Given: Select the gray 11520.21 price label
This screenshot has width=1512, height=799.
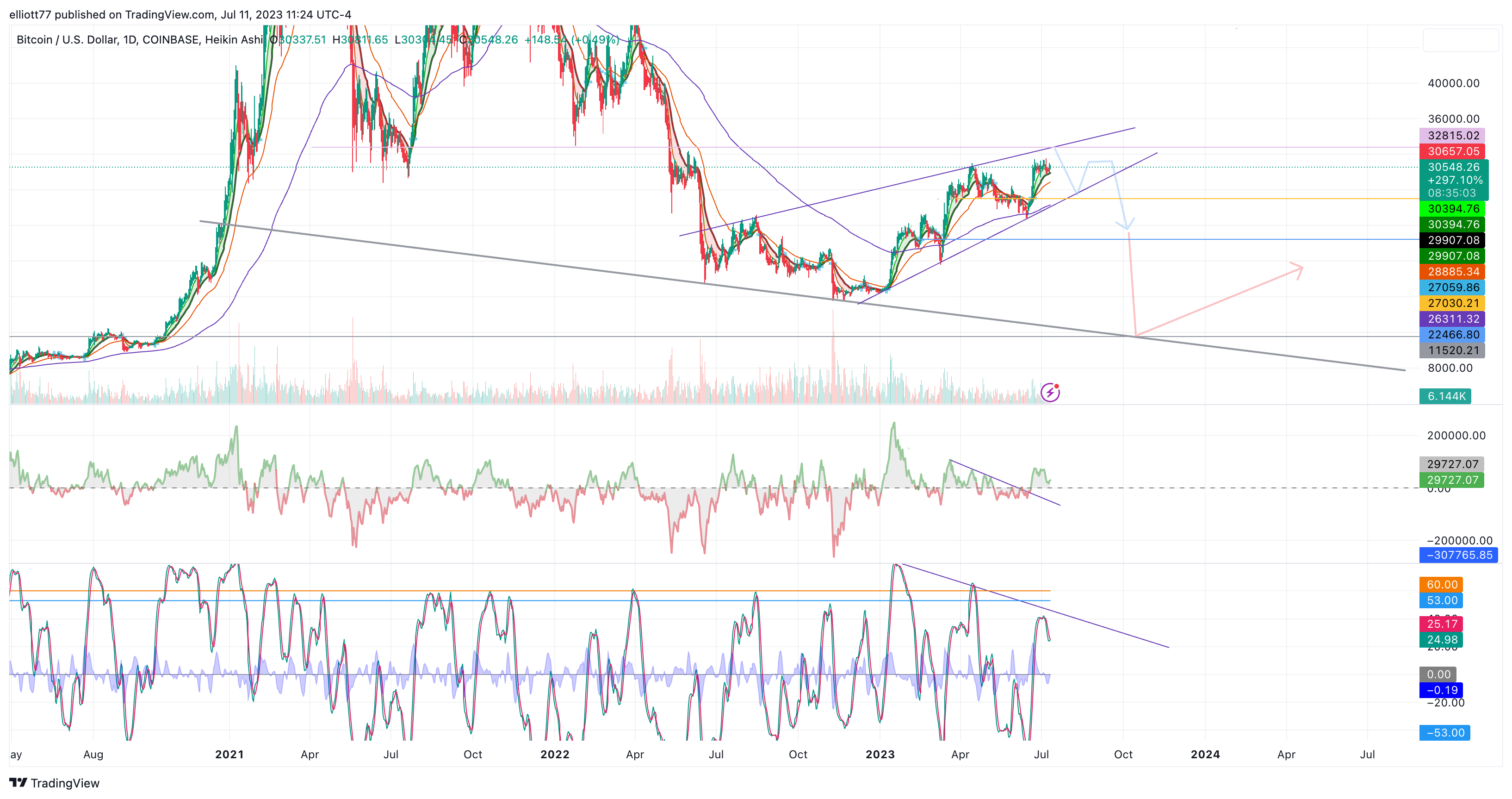Looking at the screenshot, I should (x=1452, y=350).
